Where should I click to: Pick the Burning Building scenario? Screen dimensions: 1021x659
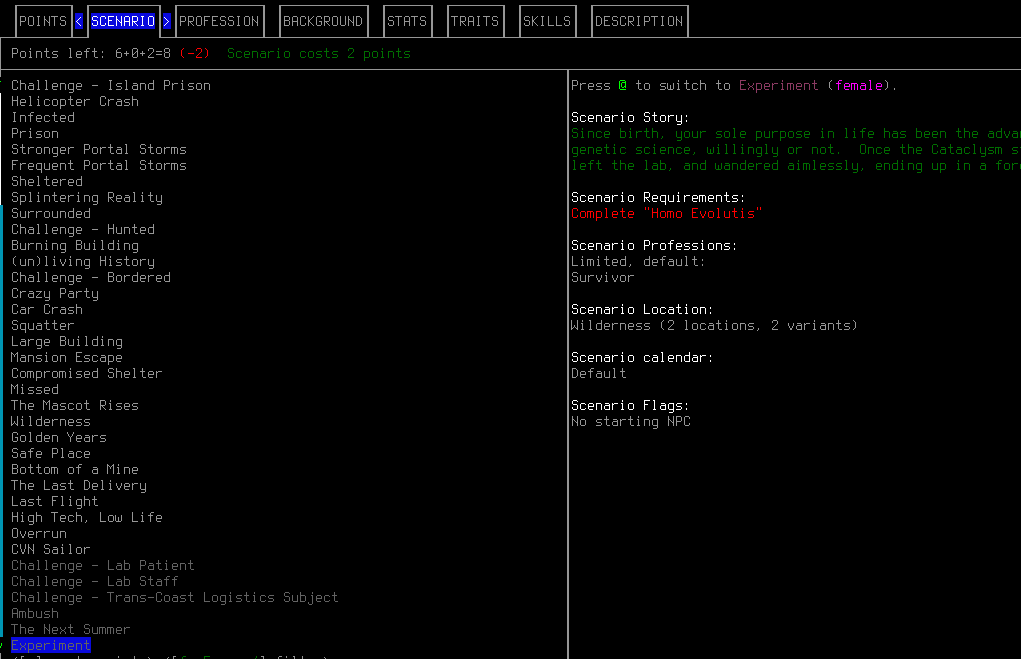pyautogui.click(x=75, y=245)
